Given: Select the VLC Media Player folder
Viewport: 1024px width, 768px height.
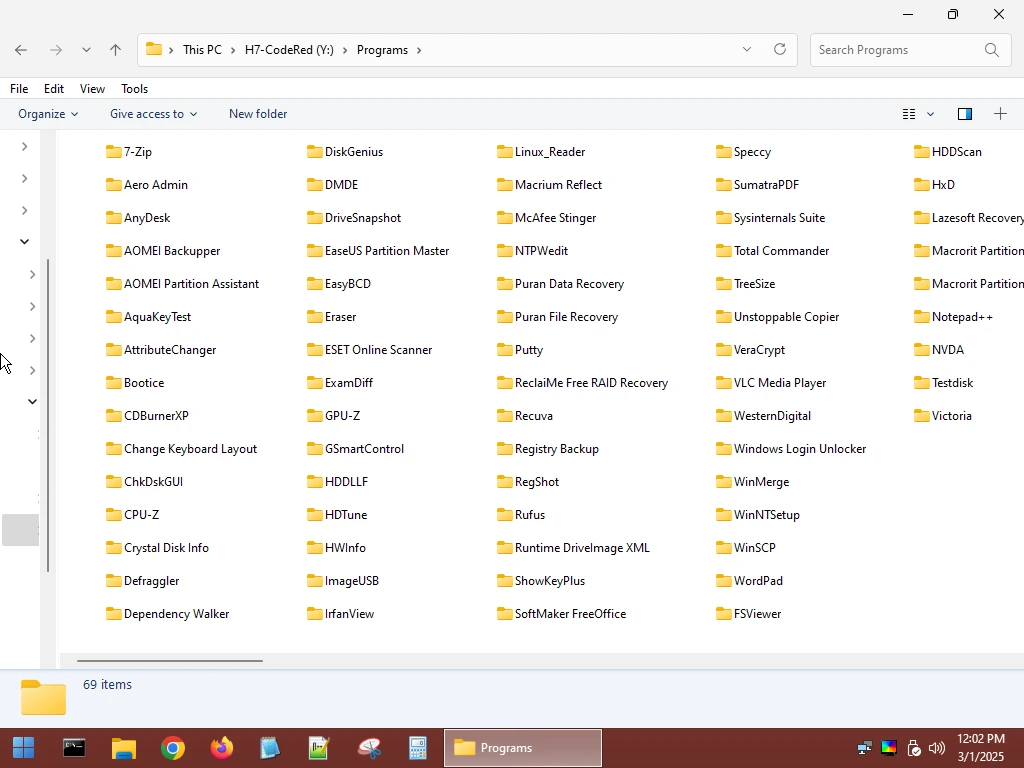Looking at the screenshot, I should 771,383.
